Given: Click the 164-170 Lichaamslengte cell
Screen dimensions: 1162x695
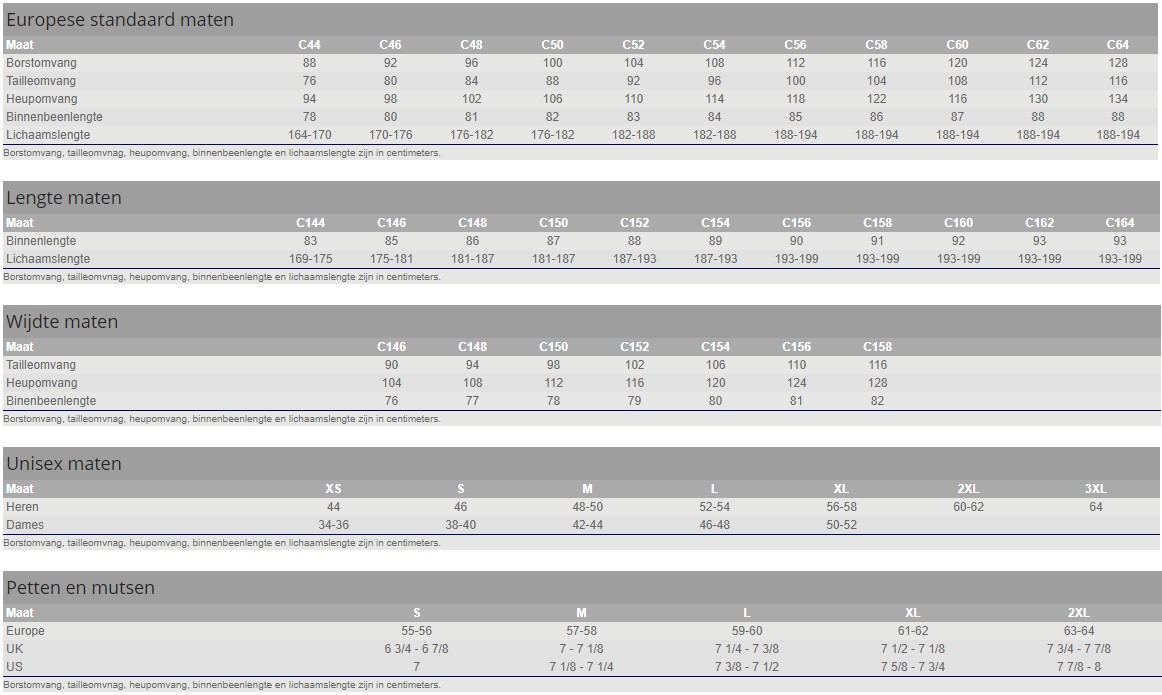Looking at the screenshot, I should [x=309, y=135].
